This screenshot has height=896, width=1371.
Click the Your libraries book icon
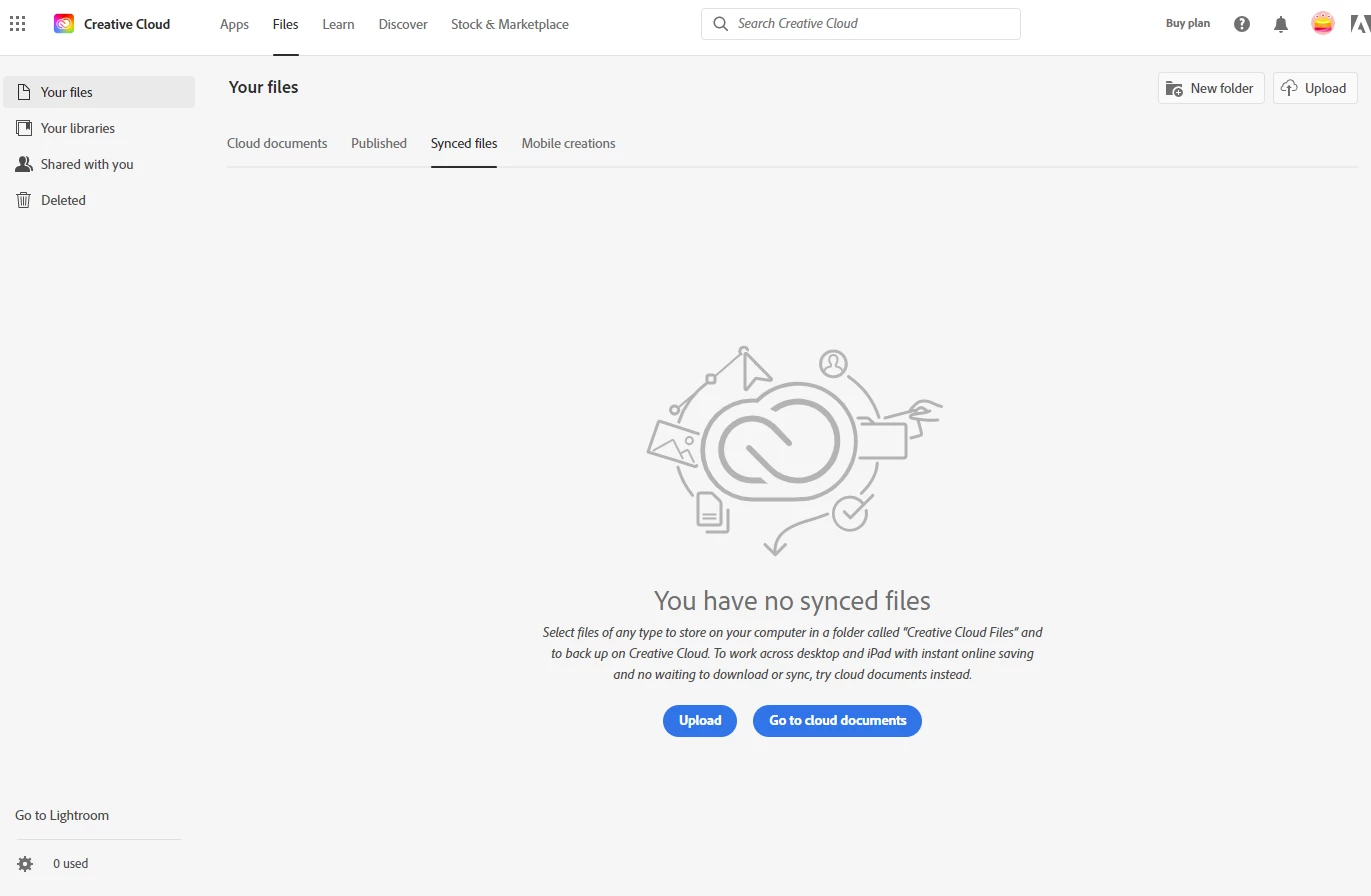click(x=24, y=128)
